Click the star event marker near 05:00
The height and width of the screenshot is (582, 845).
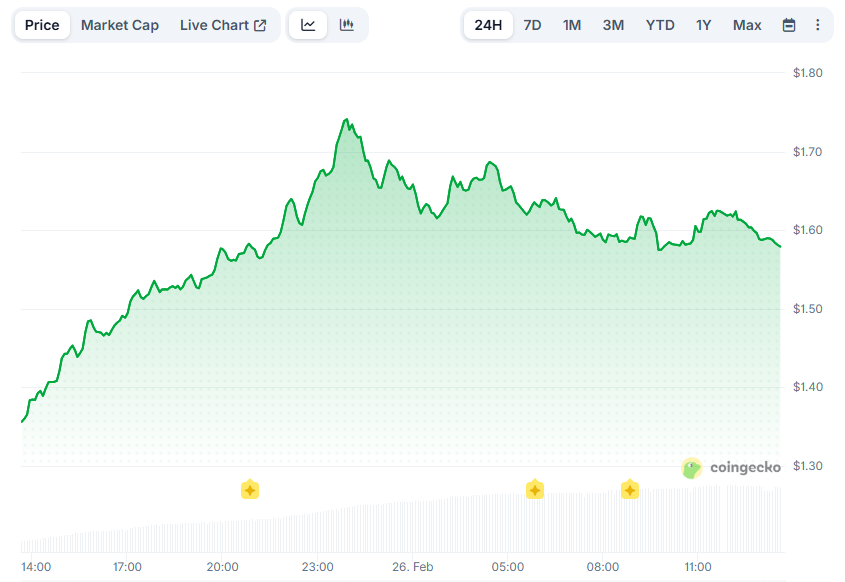(x=535, y=490)
